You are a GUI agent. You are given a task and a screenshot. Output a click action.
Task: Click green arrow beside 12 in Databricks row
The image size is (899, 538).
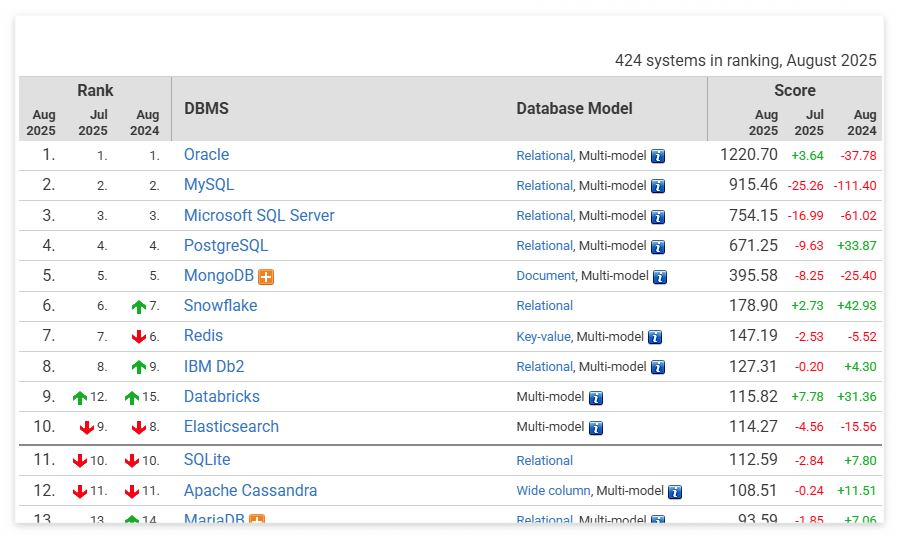click(80, 397)
